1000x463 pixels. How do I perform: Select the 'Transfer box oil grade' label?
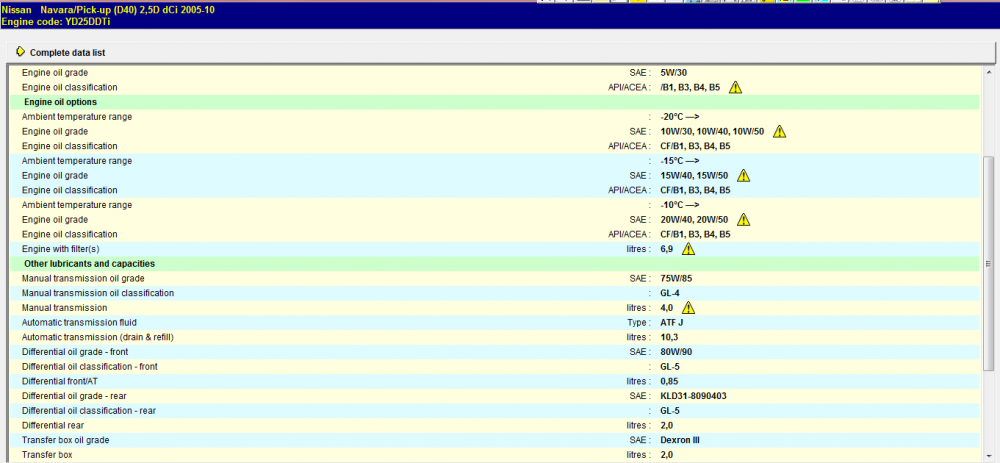click(64, 439)
